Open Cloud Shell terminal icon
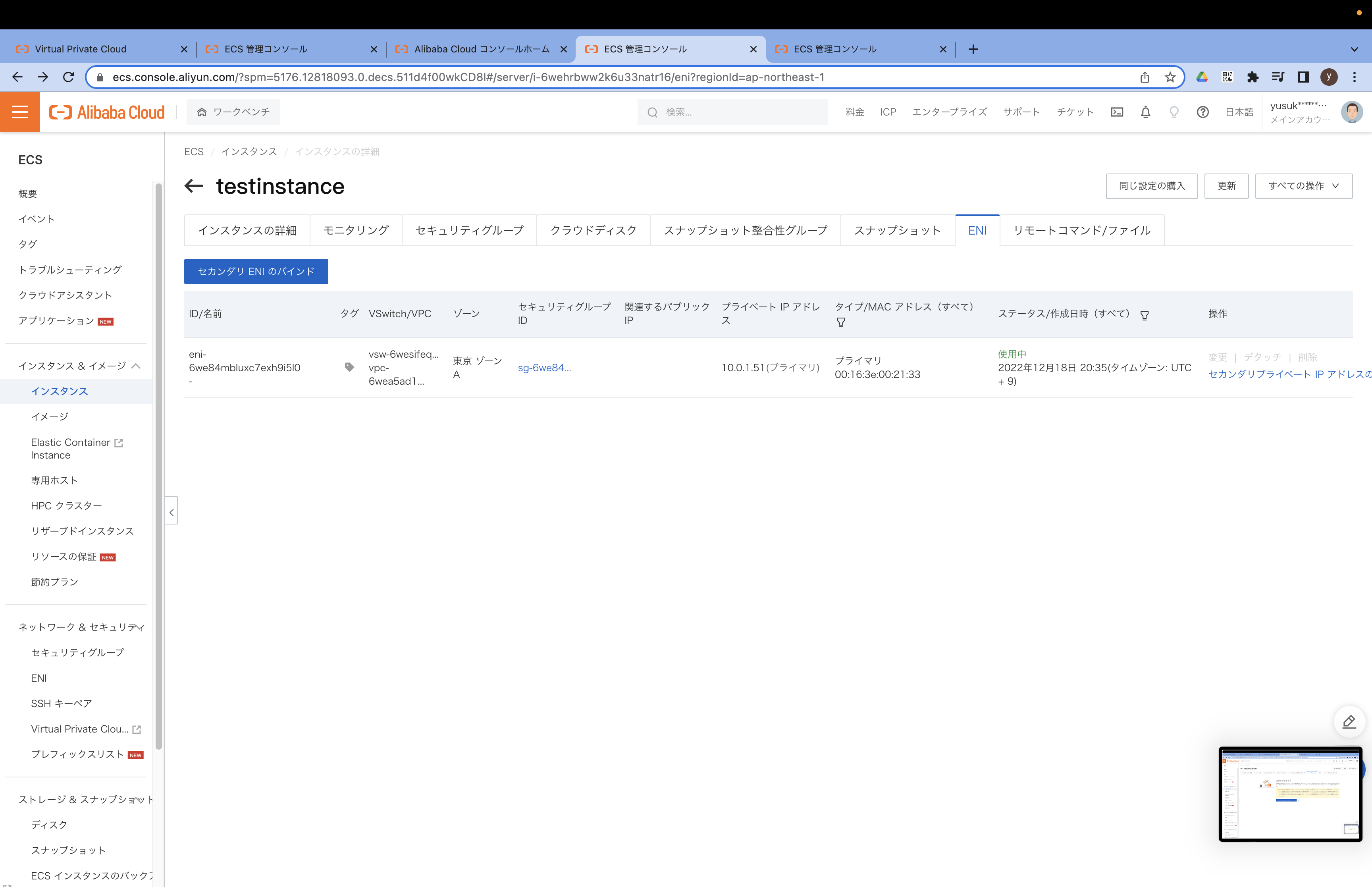The width and height of the screenshot is (1372, 887). (1116, 112)
